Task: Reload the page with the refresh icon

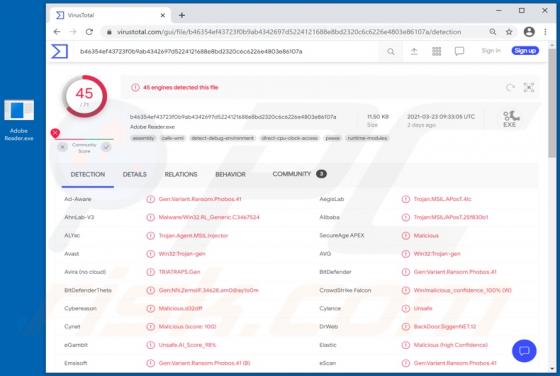Action: point(89,32)
